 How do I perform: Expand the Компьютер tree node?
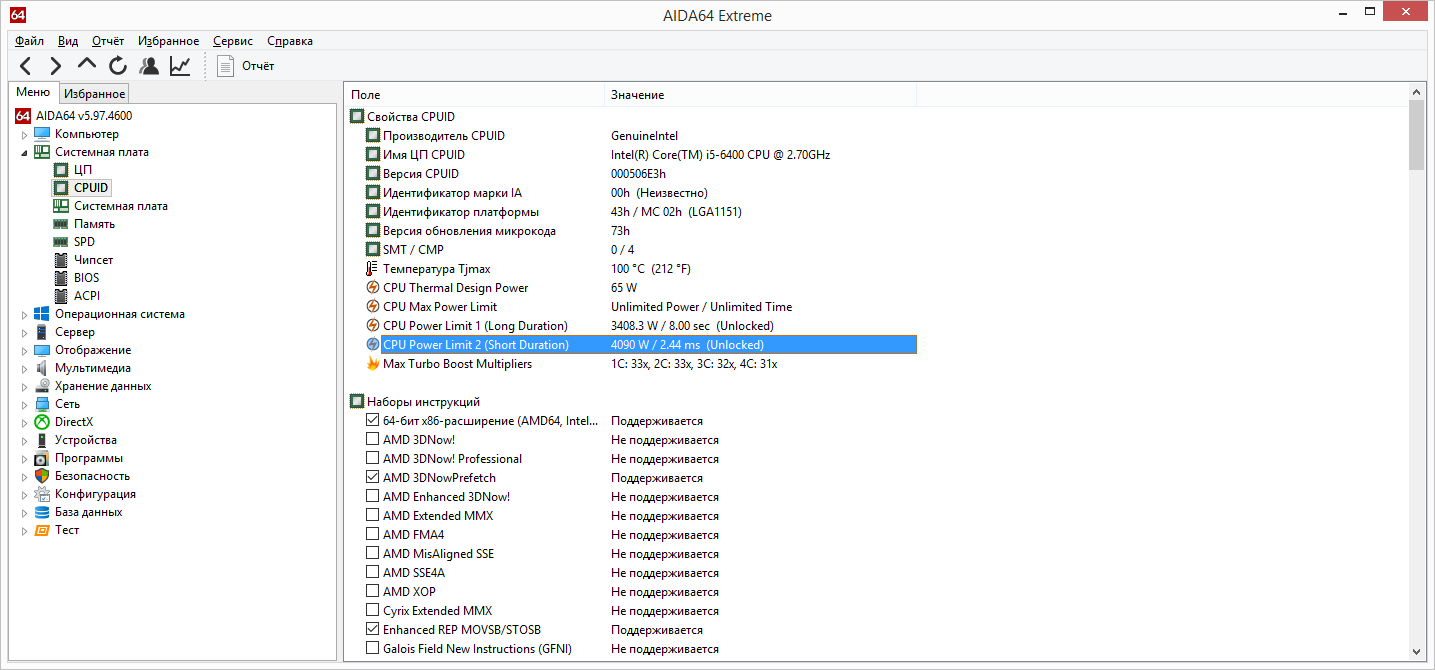24,135
